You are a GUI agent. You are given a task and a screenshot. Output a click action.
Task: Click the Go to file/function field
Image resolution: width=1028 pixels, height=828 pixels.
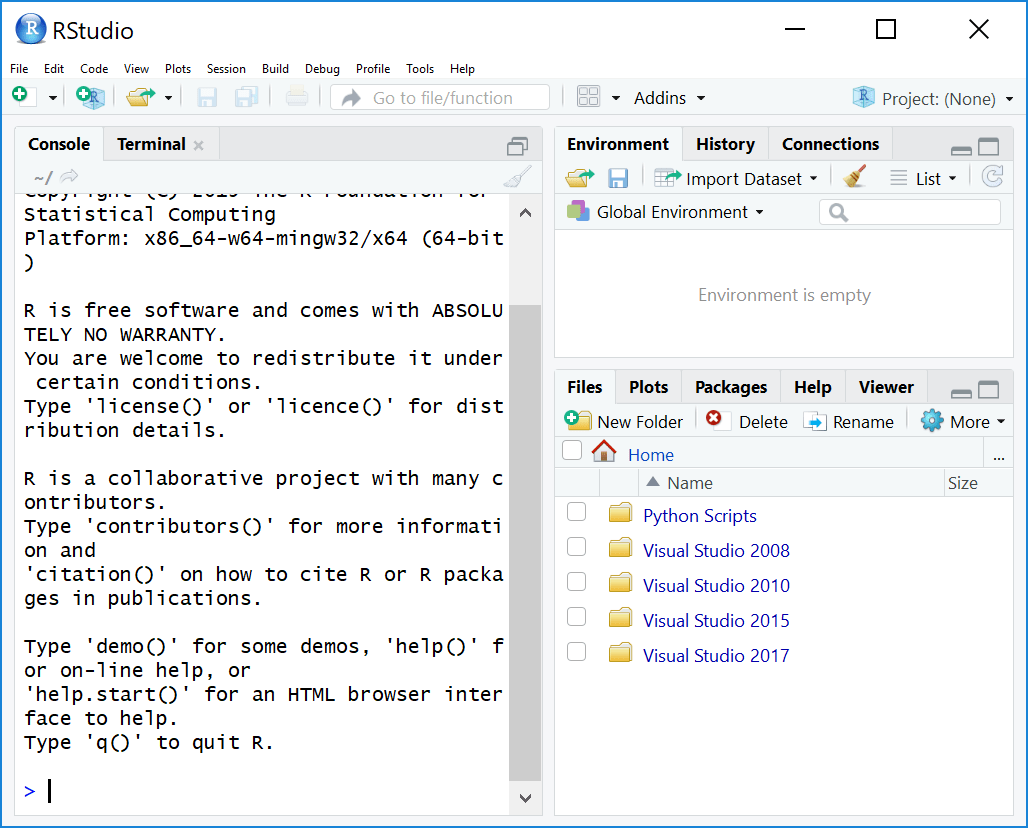(x=440, y=98)
